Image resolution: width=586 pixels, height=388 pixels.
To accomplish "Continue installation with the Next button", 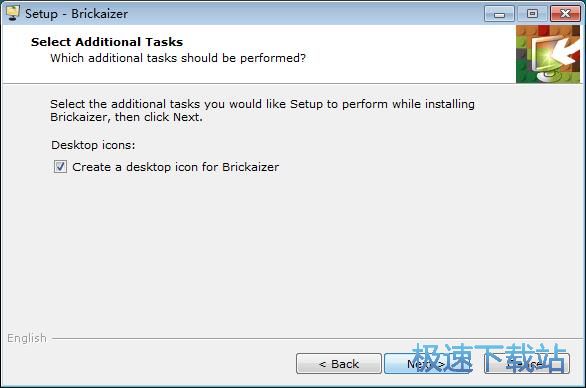I will (x=426, y=364).
